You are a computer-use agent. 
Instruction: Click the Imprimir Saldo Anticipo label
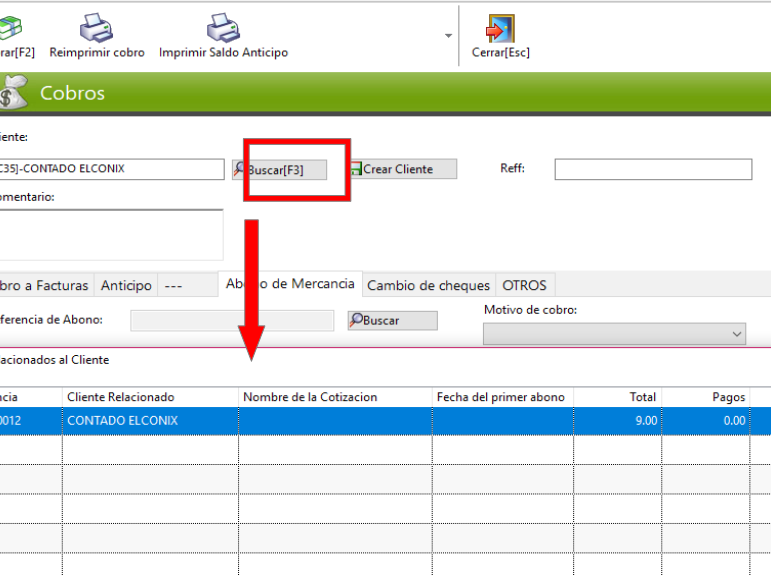pos(223,52)
